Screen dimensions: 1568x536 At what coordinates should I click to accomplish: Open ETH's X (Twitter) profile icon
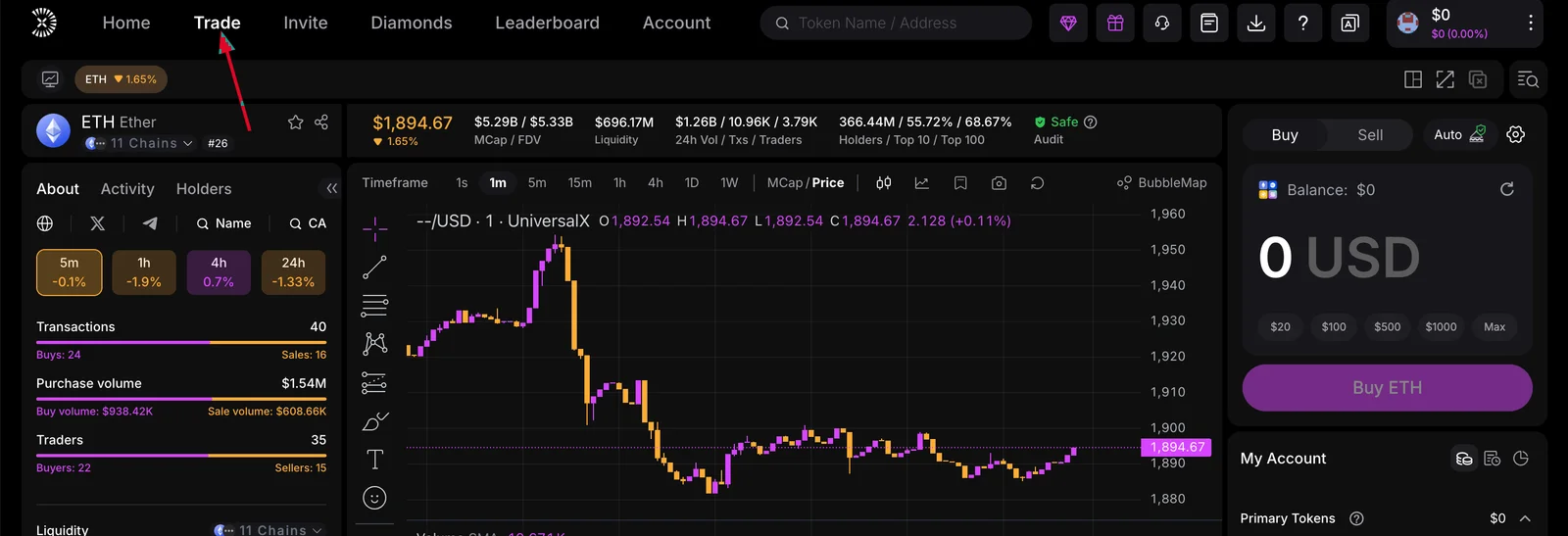(x=97, y=223)
